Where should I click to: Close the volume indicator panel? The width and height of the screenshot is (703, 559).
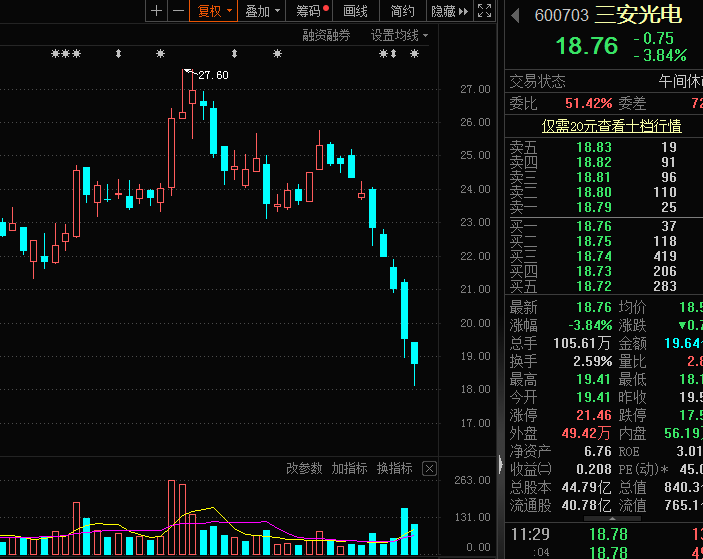429,468
